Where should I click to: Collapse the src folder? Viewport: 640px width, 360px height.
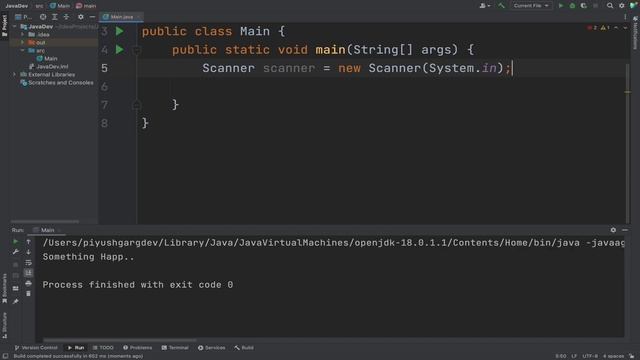[x=22, y=51]
